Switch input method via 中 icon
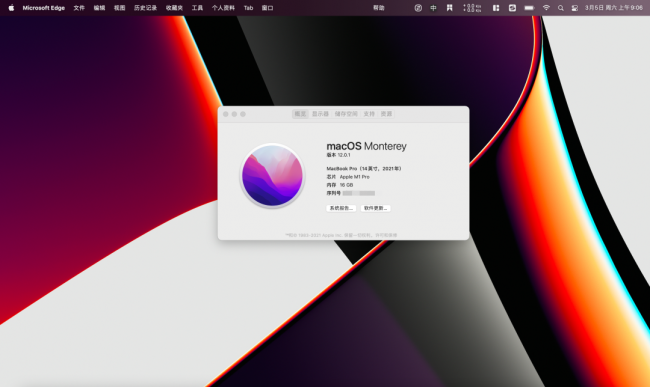The image size is (650, 387). [x=433, y=8]
